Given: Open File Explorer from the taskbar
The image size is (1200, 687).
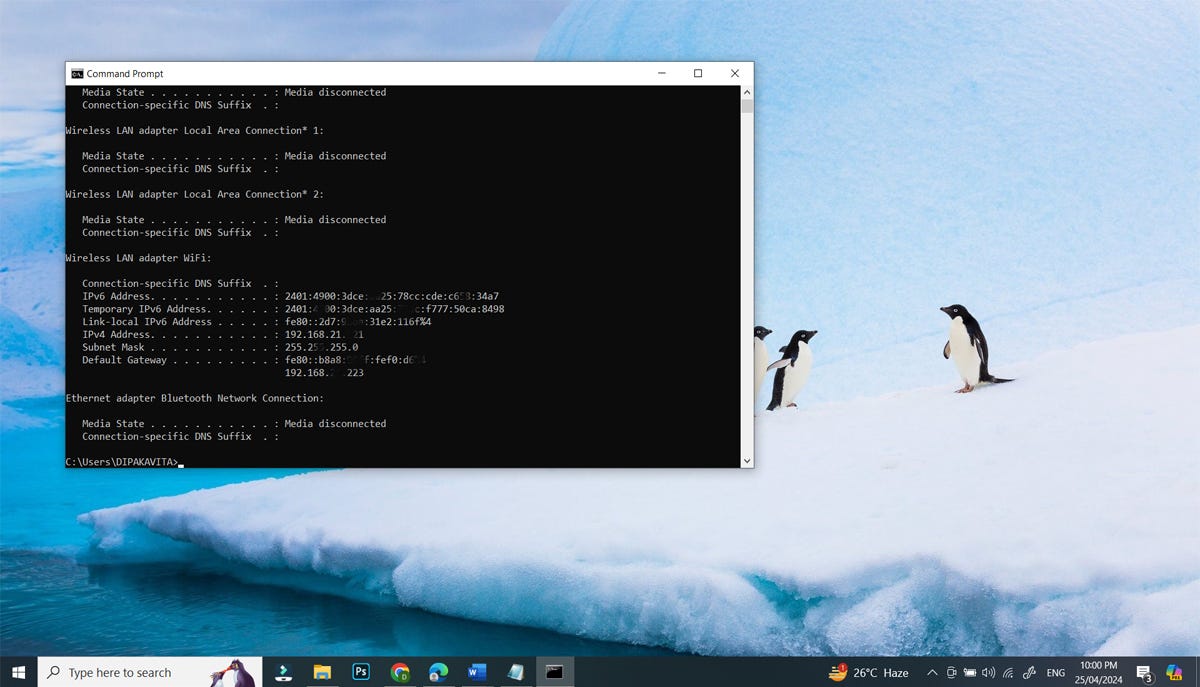Looking at the screenshot, I should pyautogui.click(x=322, y=672).
